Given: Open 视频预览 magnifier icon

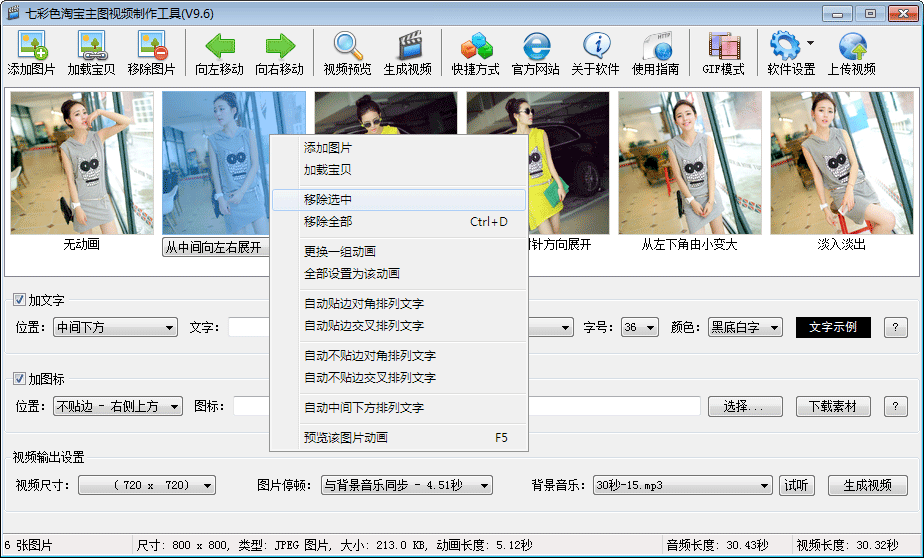Looking at the screenshot, I should (x=347, y=53).
